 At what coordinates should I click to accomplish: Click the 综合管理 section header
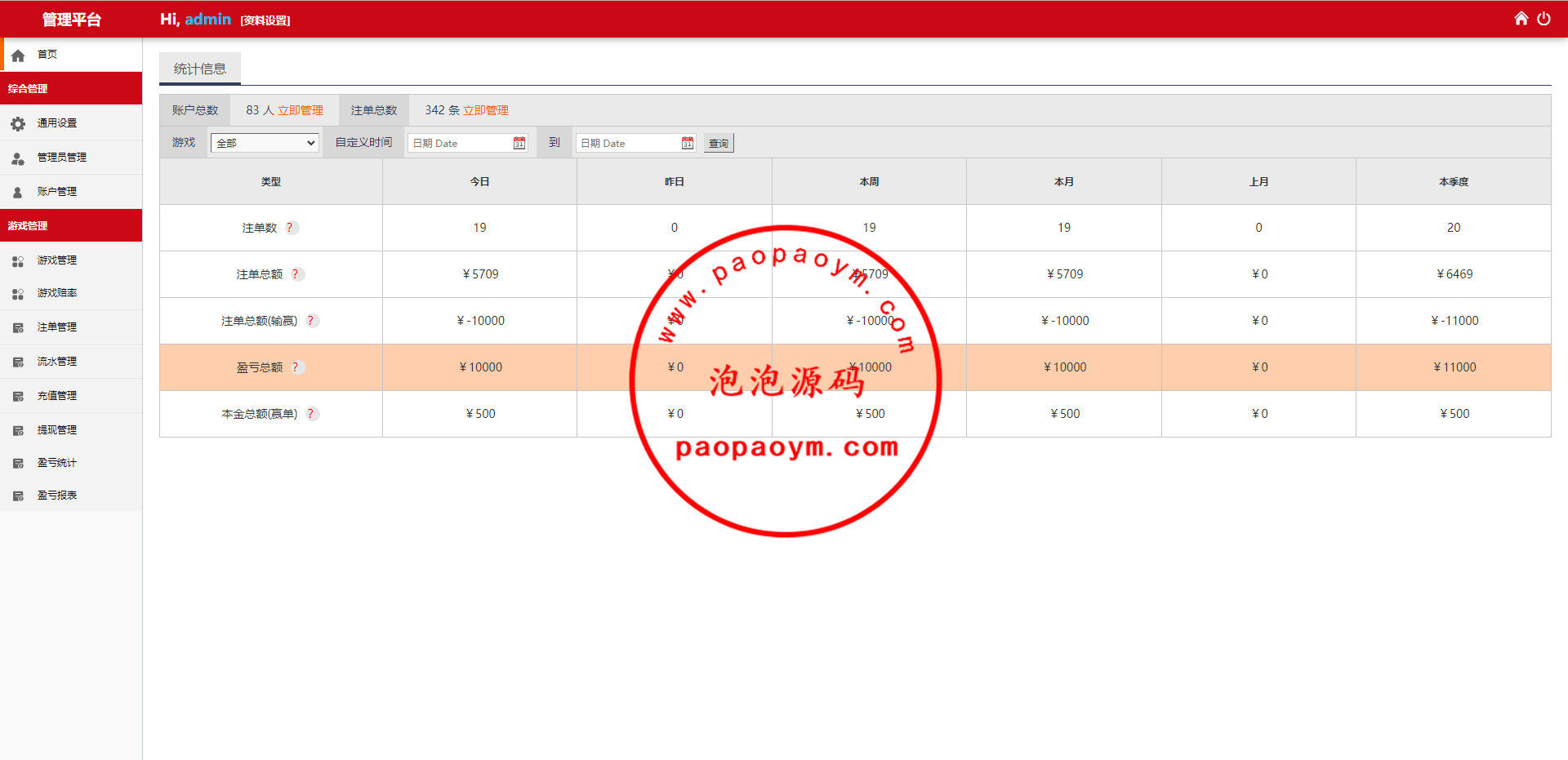click(71, 88)
